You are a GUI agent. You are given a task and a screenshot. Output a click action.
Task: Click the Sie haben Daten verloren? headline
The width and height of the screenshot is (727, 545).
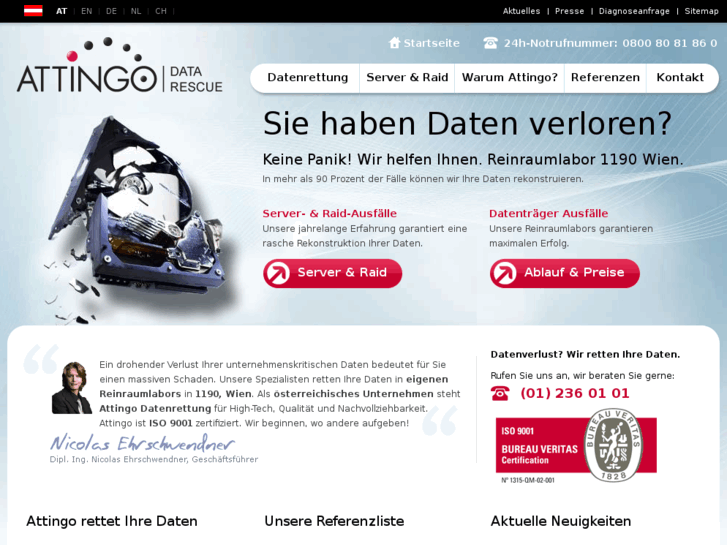tap(467, 124)
